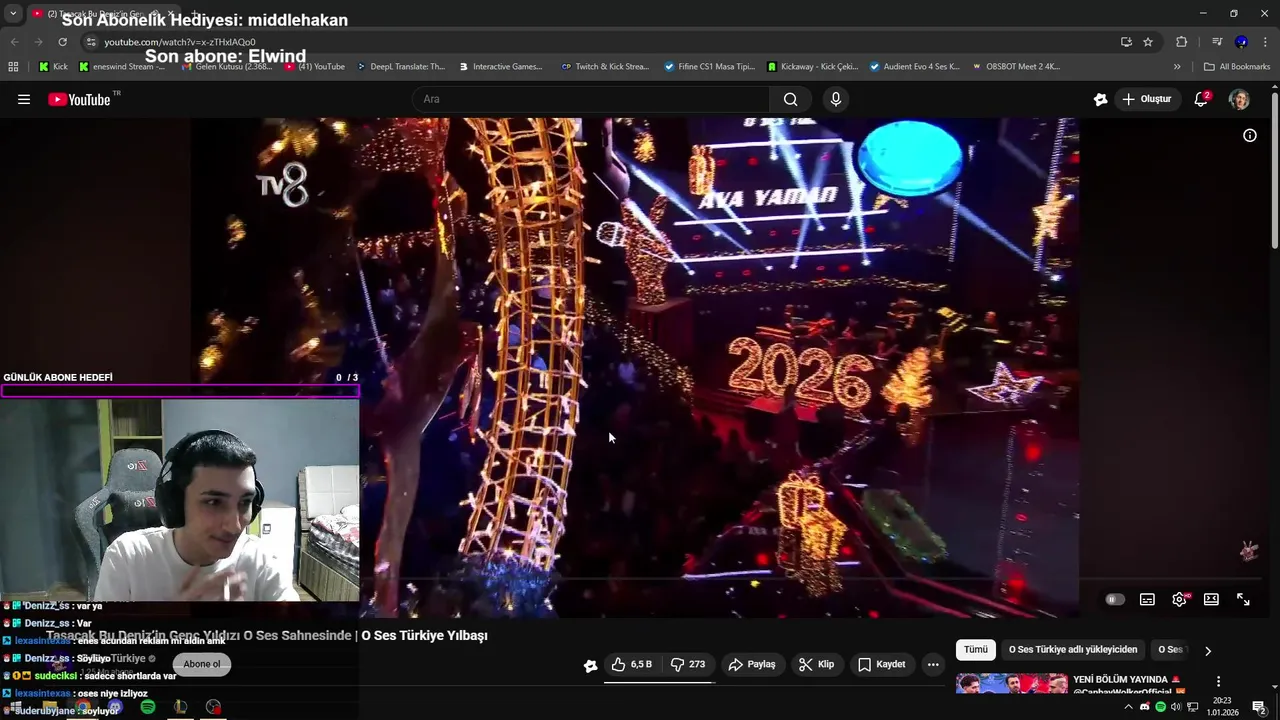Click the Chrome address bar URL
This screenshot has width=1280, height=720.
pyautogui.click(x=180, y=42)
